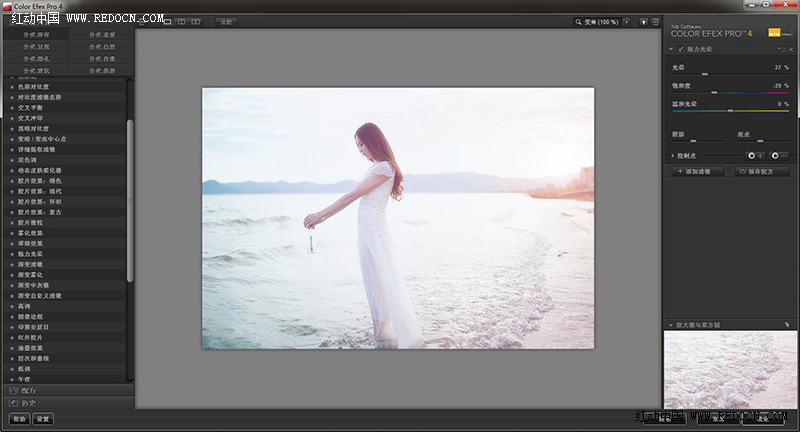Click the 比较 compare button

point(227,21)
